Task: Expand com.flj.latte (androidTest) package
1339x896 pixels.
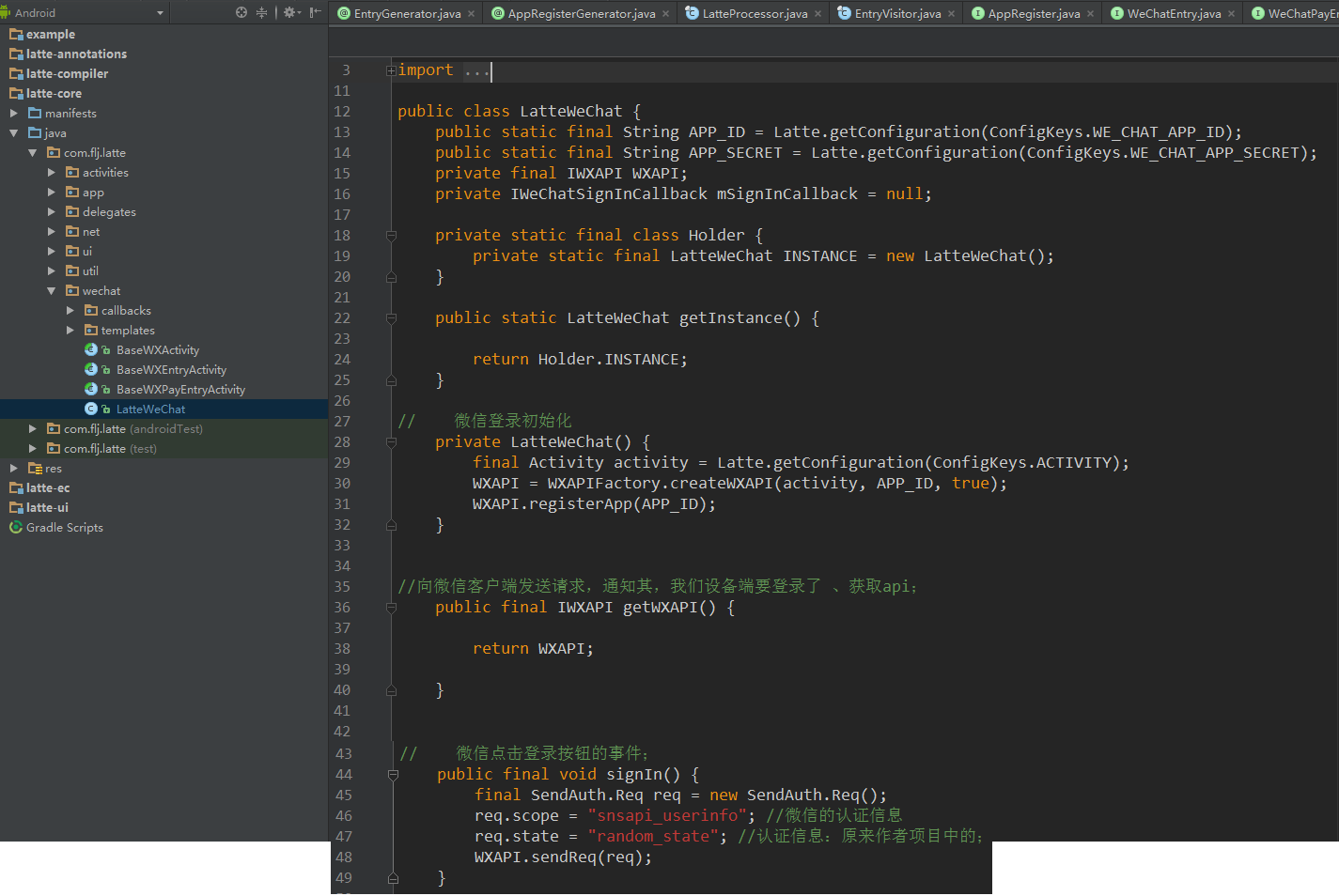Action: pyautogui.click(x=33, y=428)
